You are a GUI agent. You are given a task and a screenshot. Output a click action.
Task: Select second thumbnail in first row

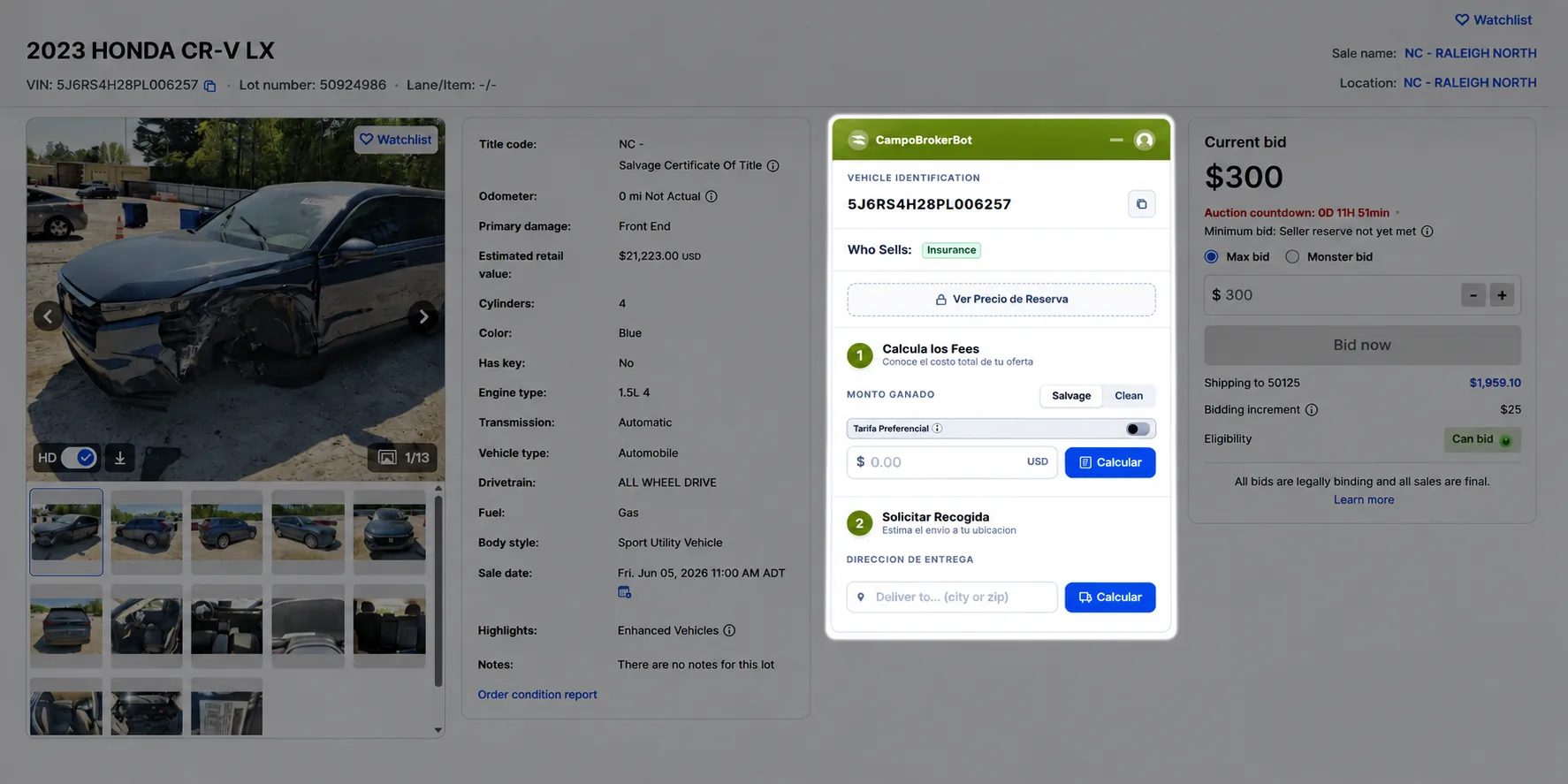147,532
